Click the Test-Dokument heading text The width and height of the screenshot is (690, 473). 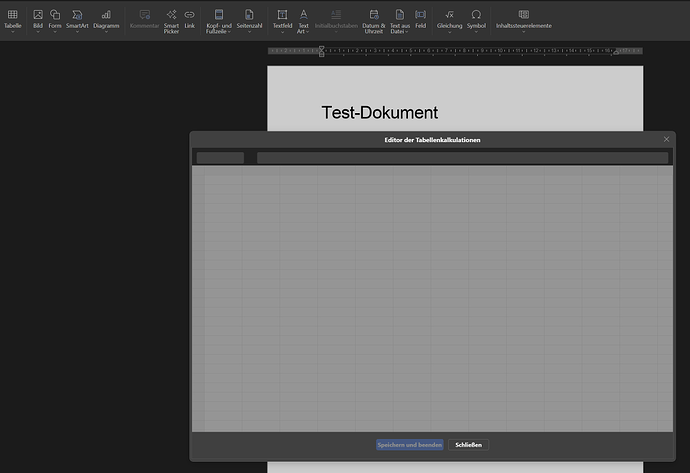pos(380,113)
